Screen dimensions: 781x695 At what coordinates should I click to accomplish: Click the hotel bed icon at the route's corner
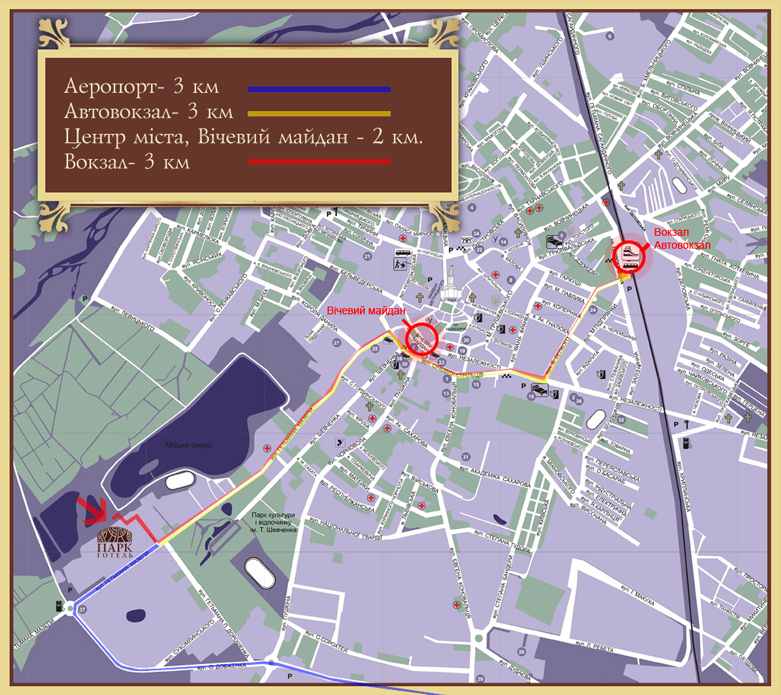[539, 389]
